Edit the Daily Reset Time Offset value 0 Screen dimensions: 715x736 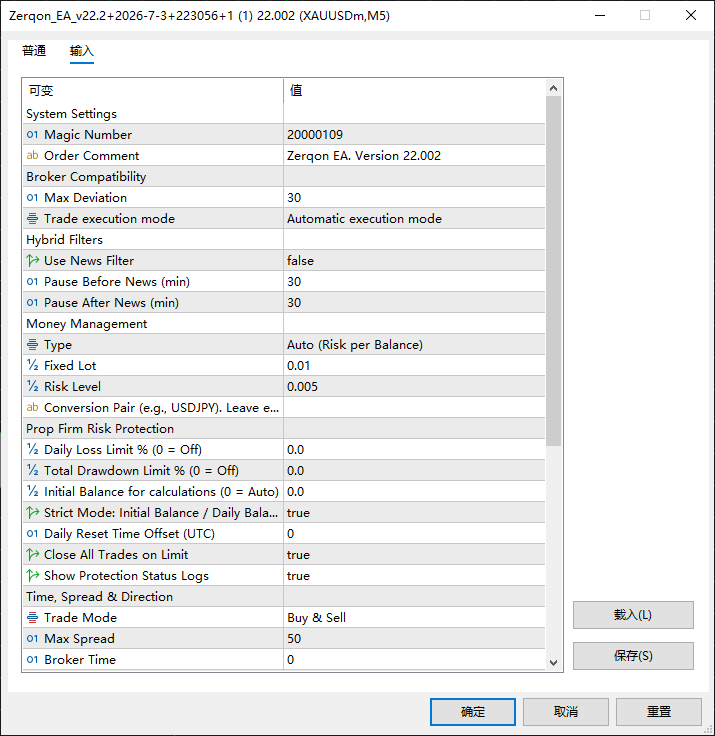click(414, 534)
